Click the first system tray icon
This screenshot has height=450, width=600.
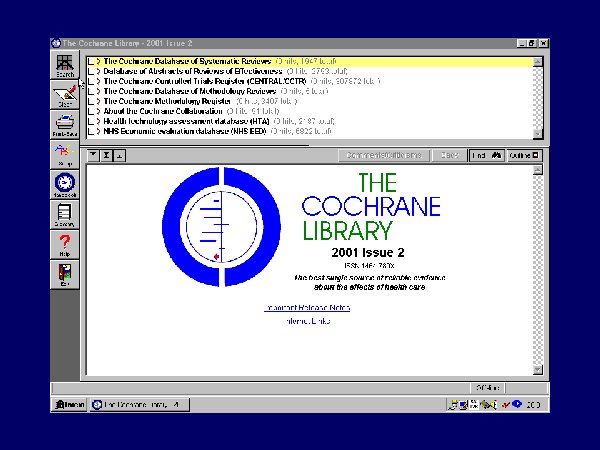pyautogui.click(x=453, y=404)
